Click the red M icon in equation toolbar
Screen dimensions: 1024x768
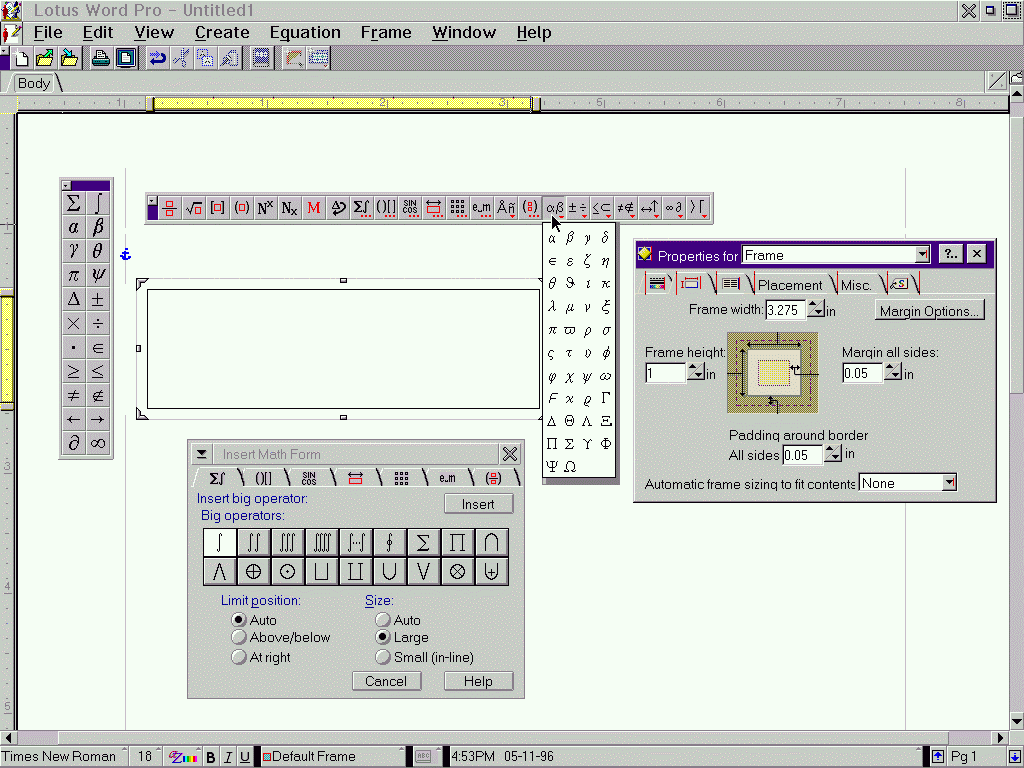[313, 208]
